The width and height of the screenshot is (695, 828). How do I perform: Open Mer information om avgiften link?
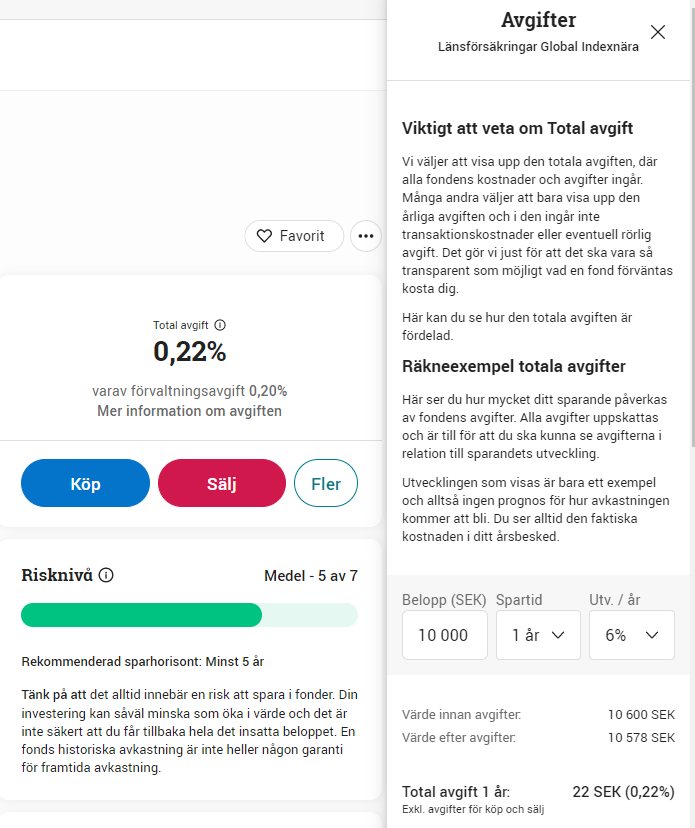coord(189,411)
